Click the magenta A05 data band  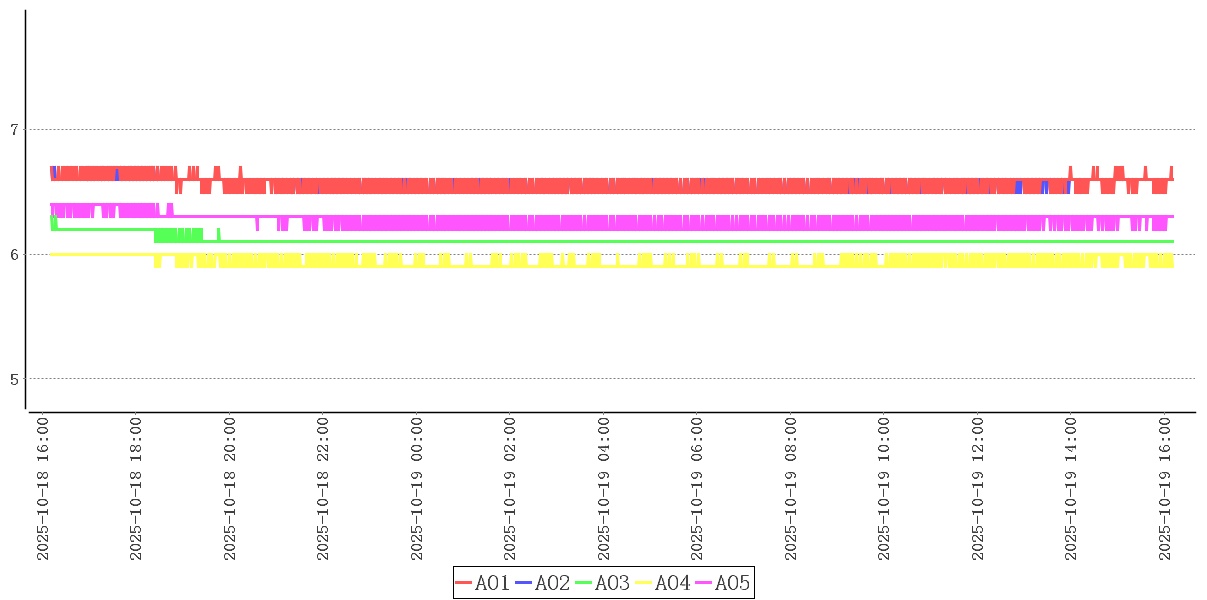pyautogui.click(x=700, y=222)
